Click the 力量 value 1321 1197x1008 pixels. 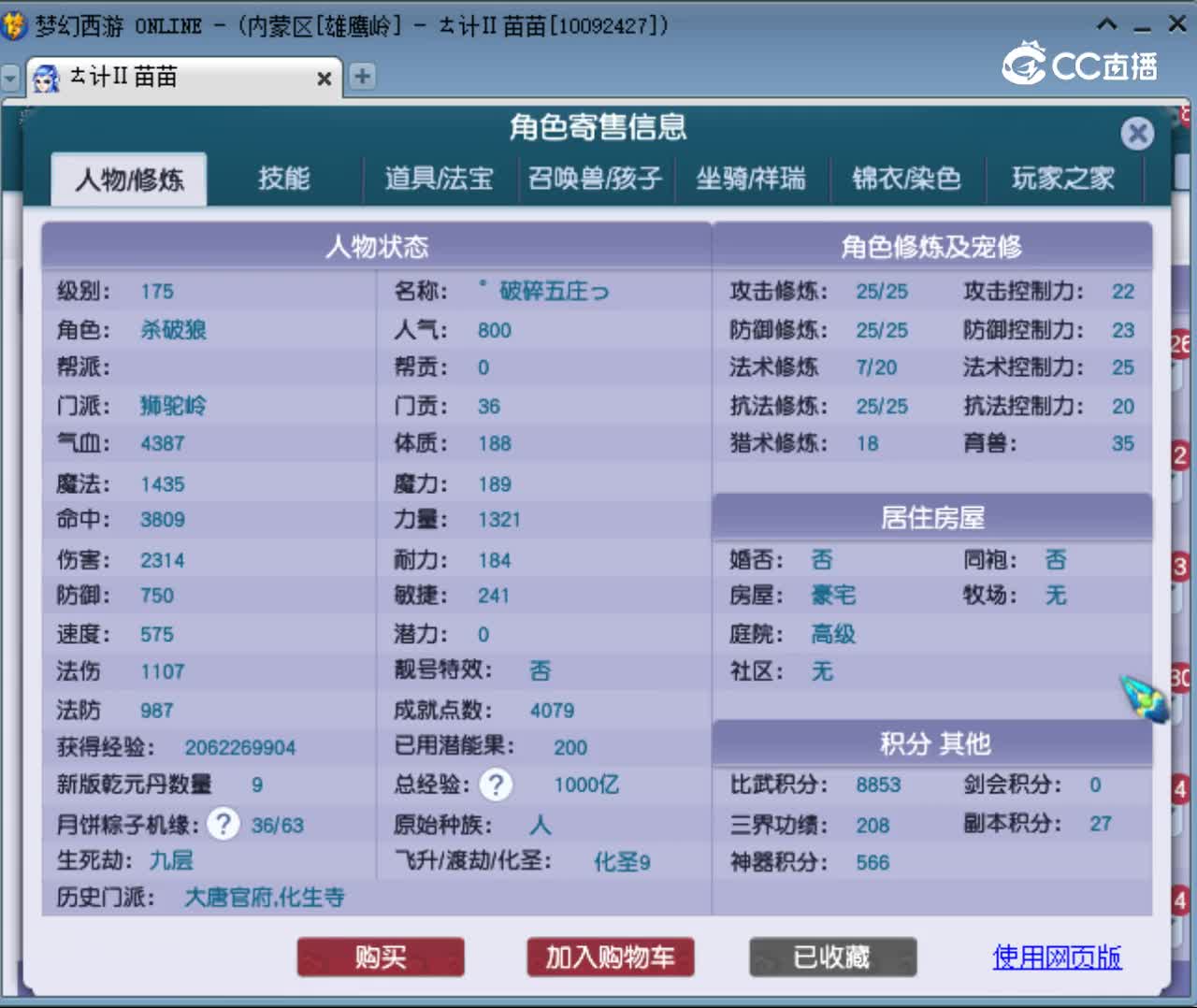[499, 520]
